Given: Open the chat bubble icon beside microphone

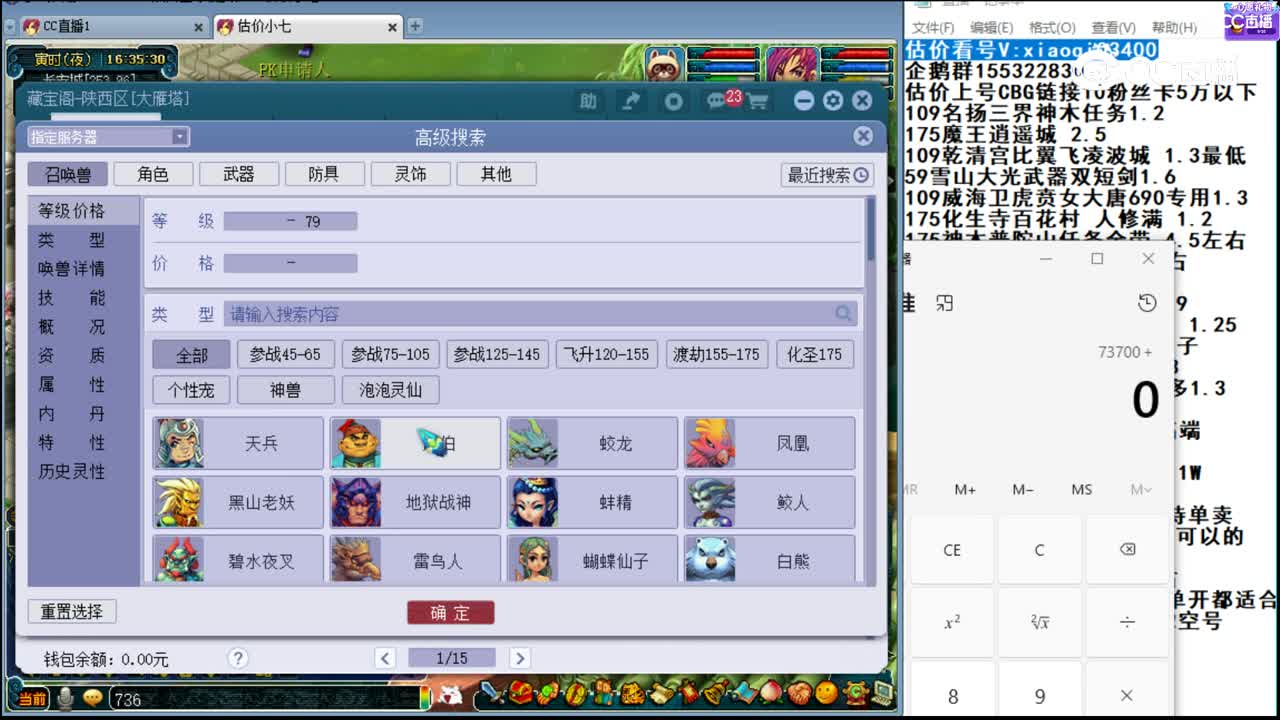Looking at the screenshot, I should (92, 698).
